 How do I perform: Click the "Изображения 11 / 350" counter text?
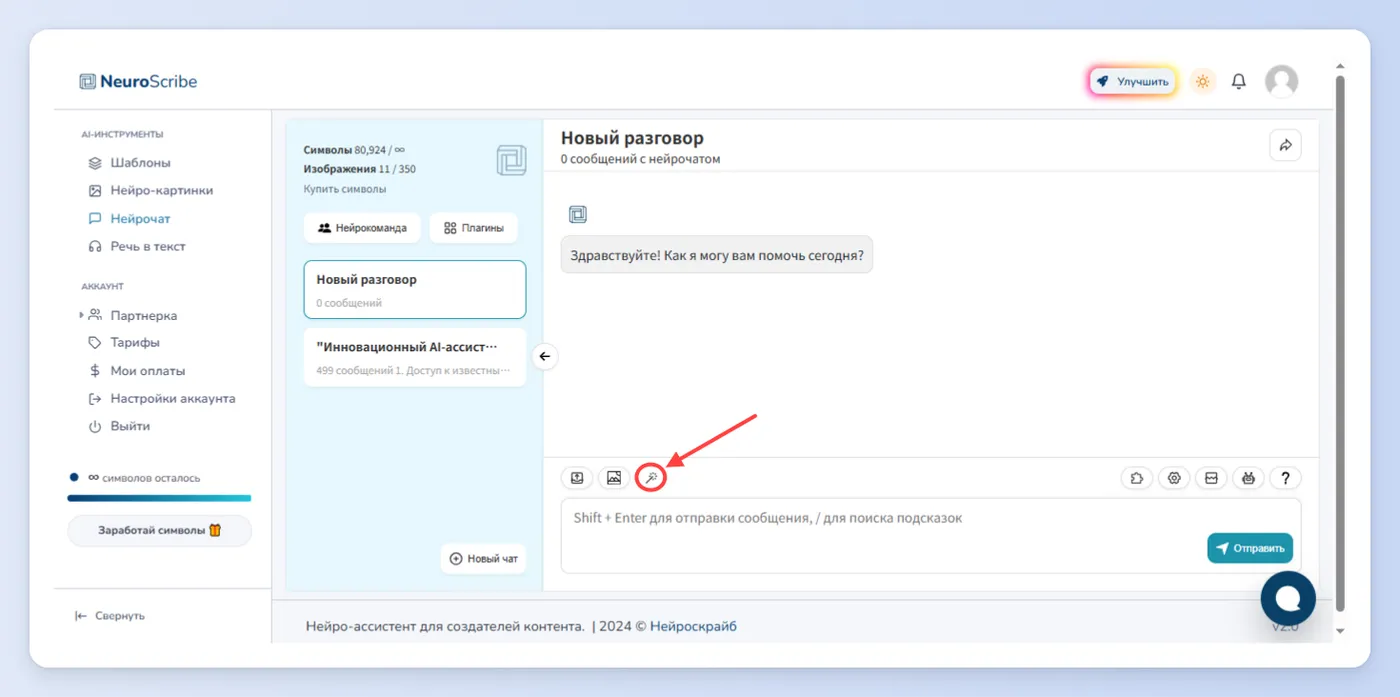tap(360, 169)
